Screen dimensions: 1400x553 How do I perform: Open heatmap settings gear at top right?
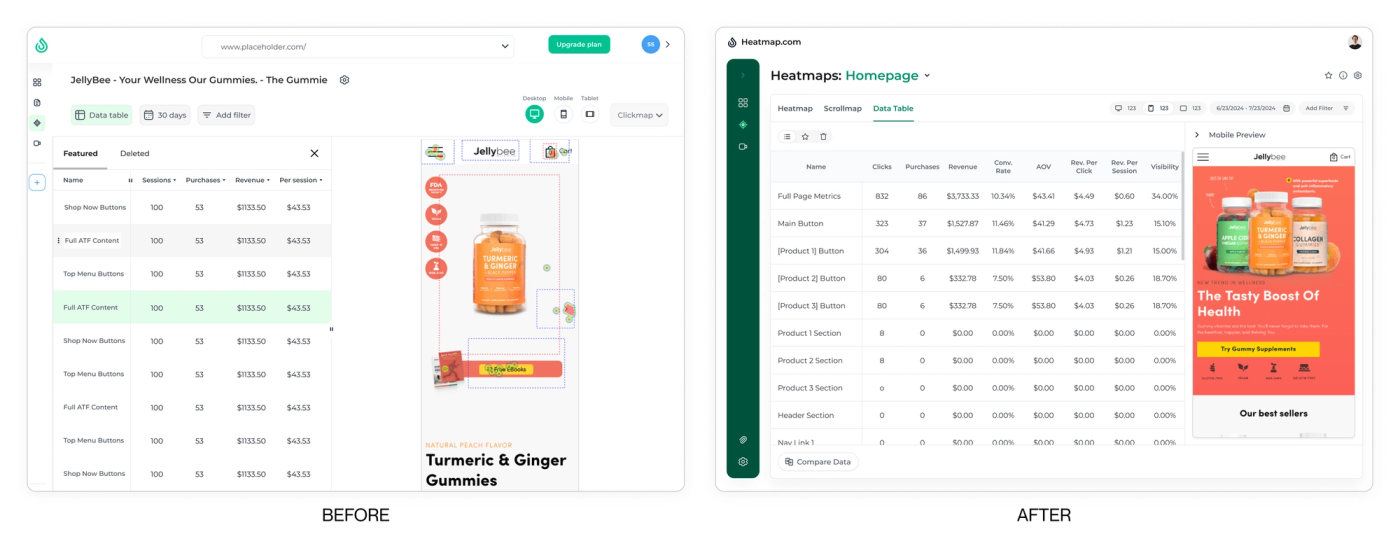1358,75
